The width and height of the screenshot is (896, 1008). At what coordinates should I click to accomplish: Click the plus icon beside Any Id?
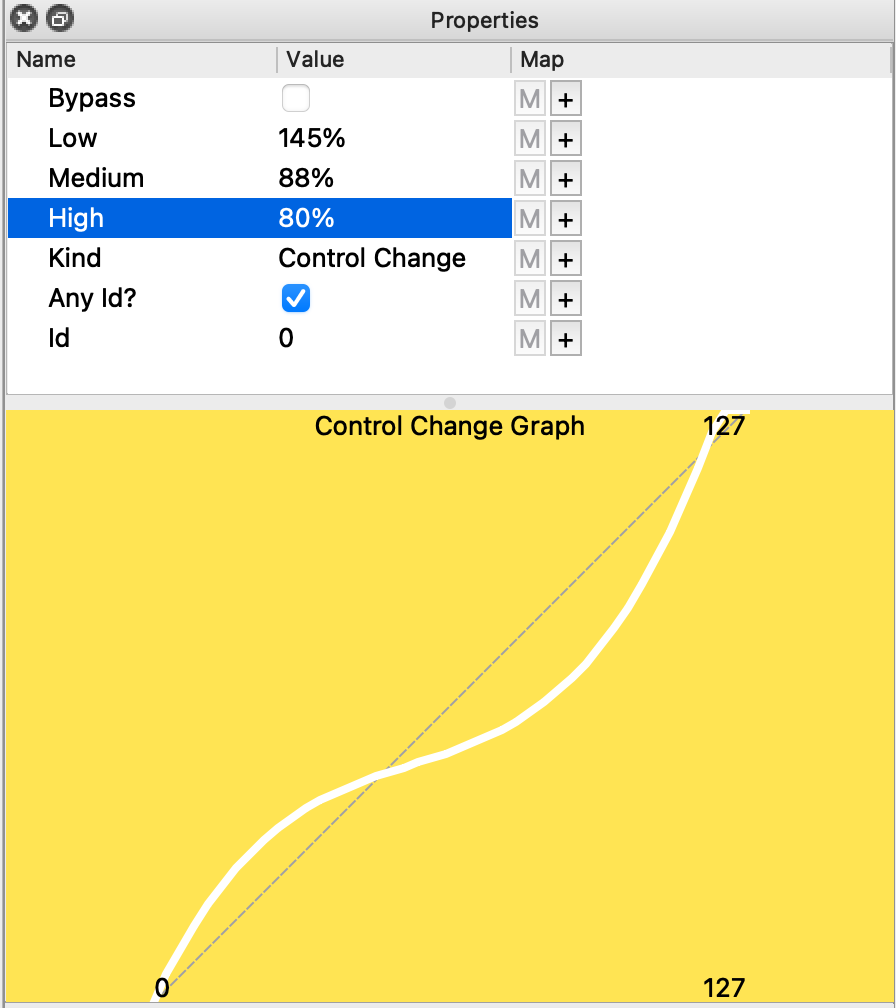click(x=566, y=299)
